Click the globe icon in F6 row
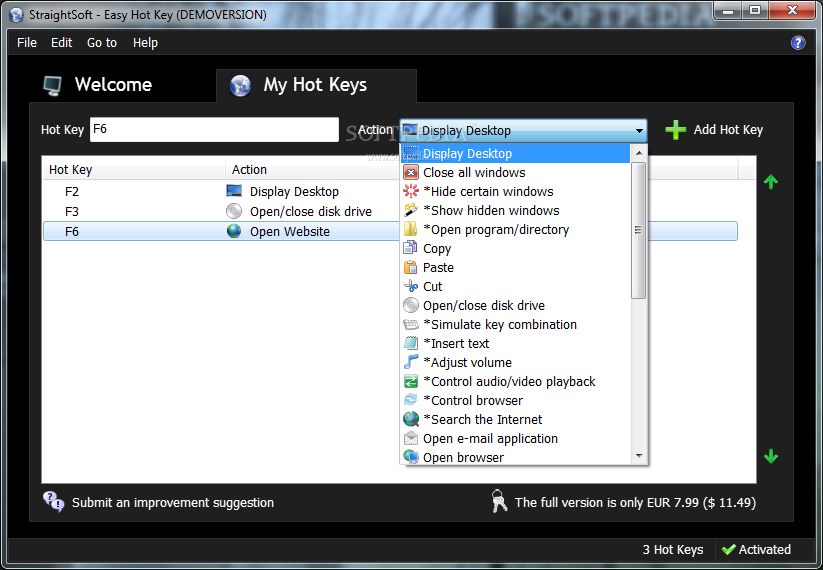 tap(234, 231)
